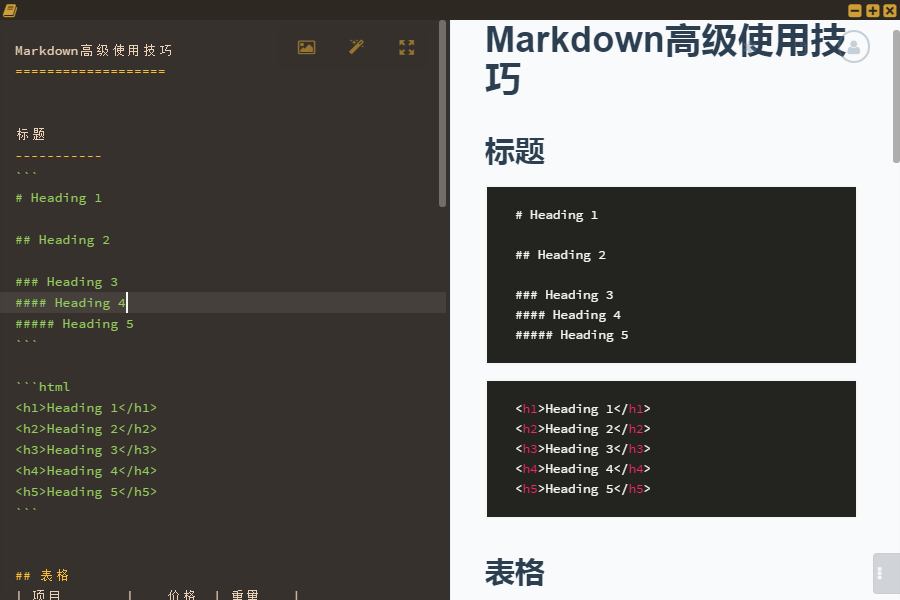Click '<h2>Heading 2</h2>' in the editor
The height and width of the screenshot is (600, 900).
(86, 429)
